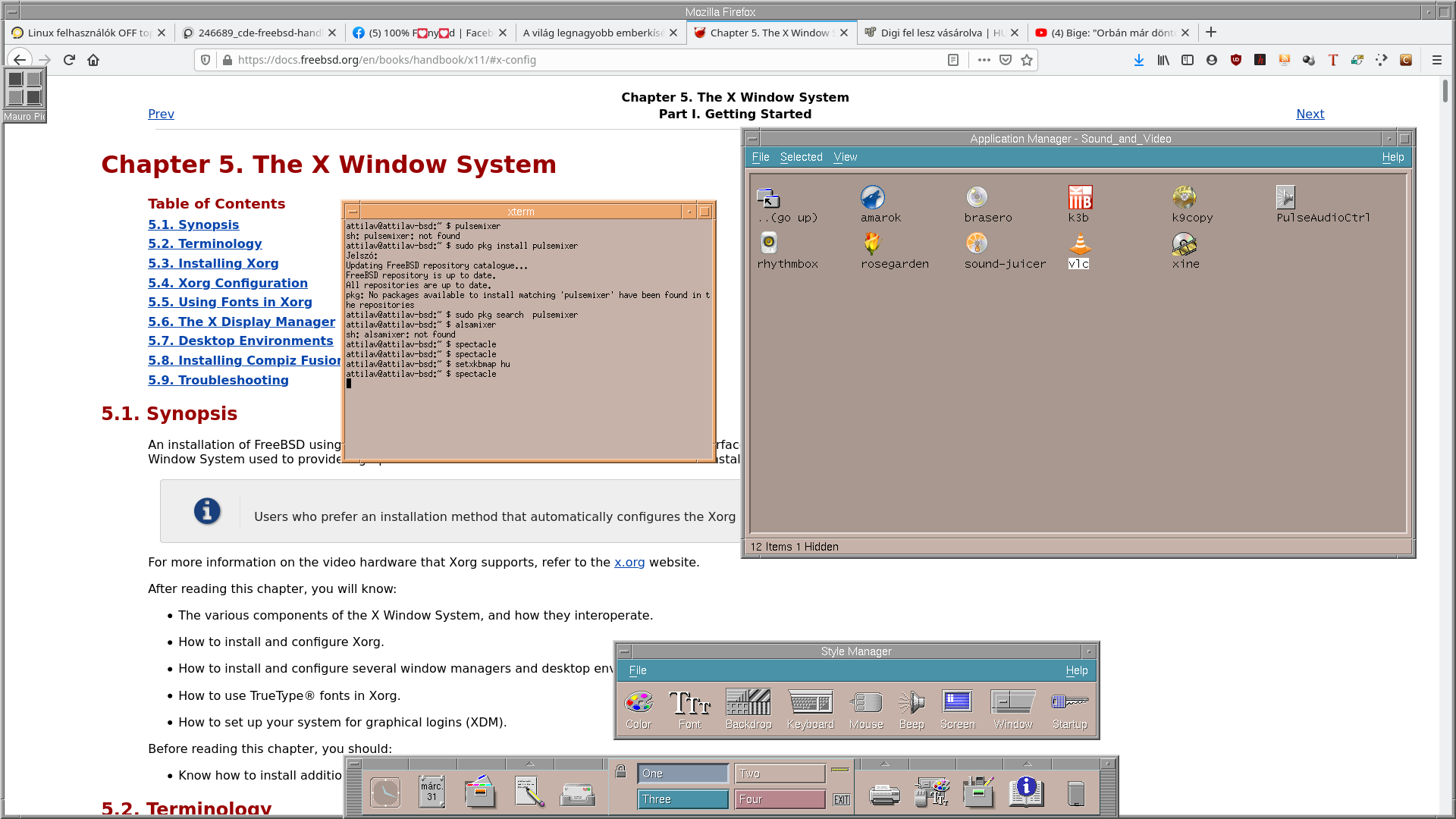Open File menu in Style Manager
This screenshot has height=819, width=1456.
click(x=638, y=670)
